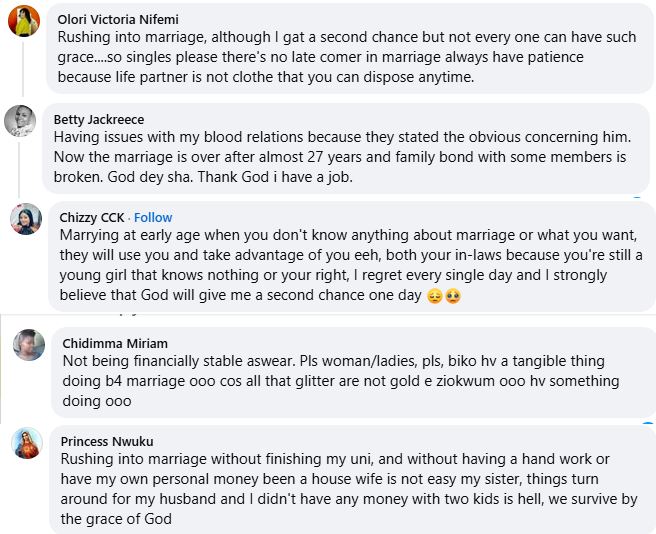This screenshot has height=534, width=656.
Task: Visit Betty Jackreece's profile via her name
Action: click(x=97, y=118)
